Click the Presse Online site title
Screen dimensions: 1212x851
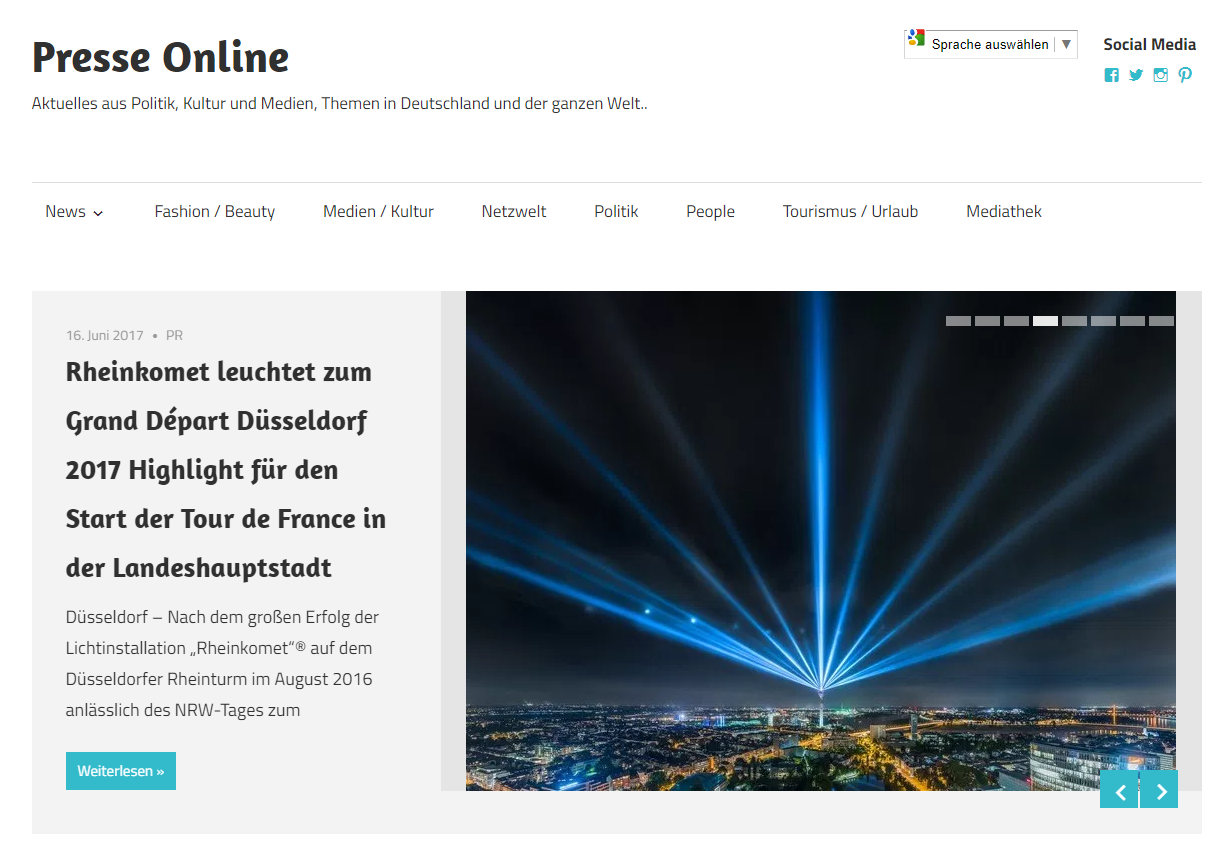pos(160,57)
